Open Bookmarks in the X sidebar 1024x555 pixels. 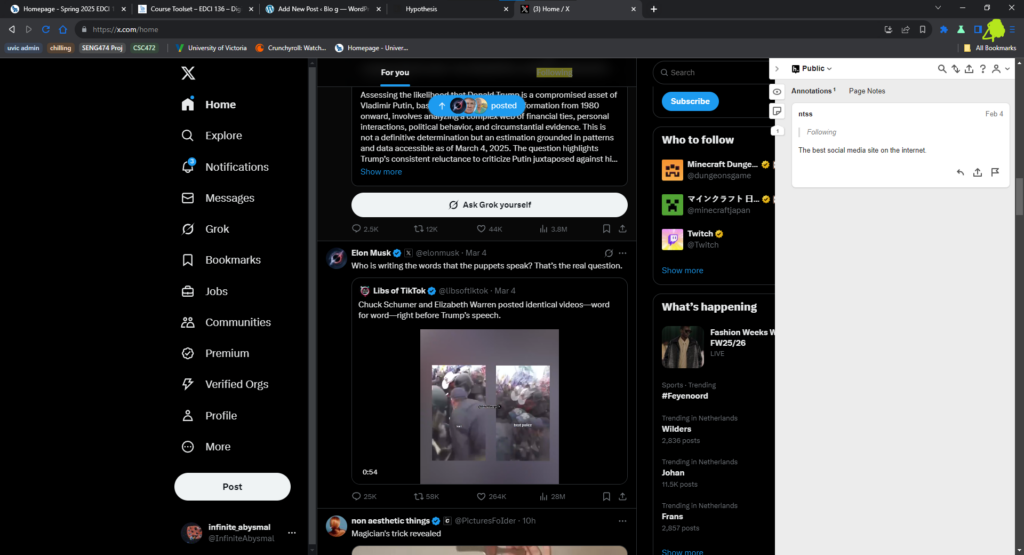(220, 260)
